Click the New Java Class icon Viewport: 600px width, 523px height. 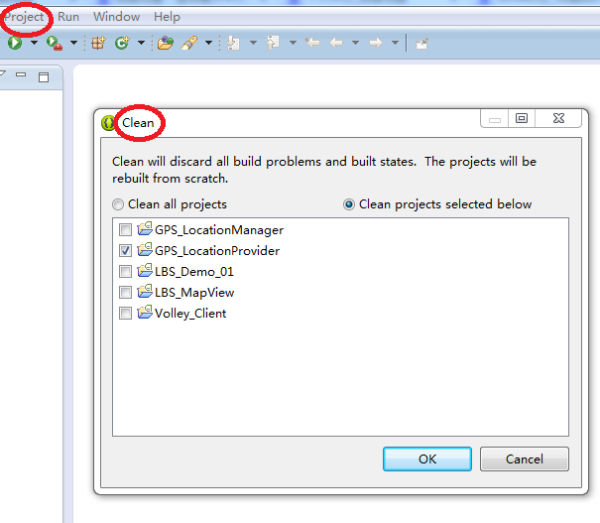point(122,43)
